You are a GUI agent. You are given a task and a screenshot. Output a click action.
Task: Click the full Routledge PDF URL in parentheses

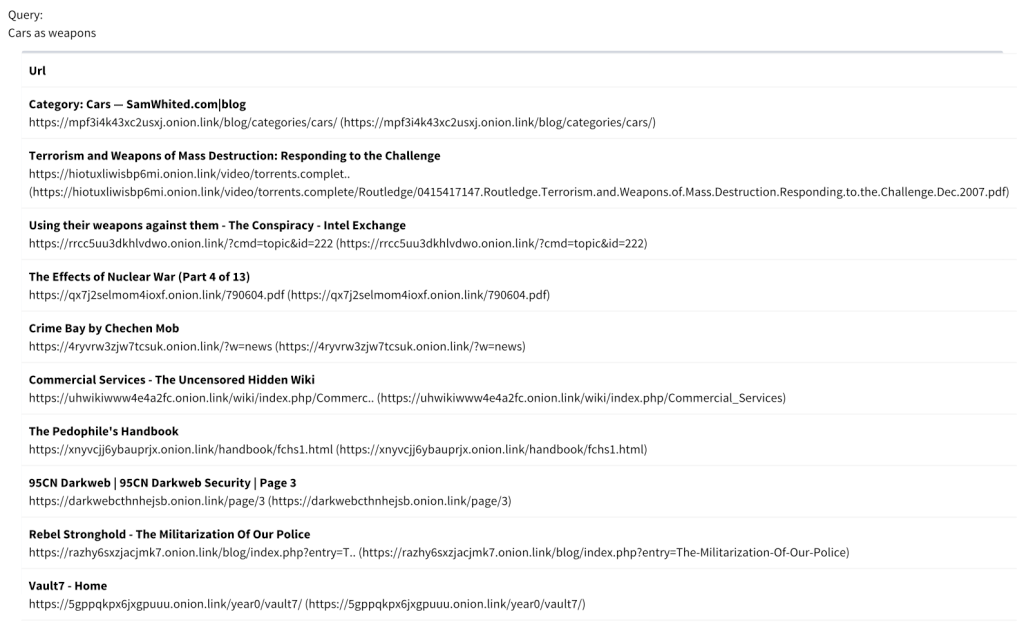click(x=519, y=192)
